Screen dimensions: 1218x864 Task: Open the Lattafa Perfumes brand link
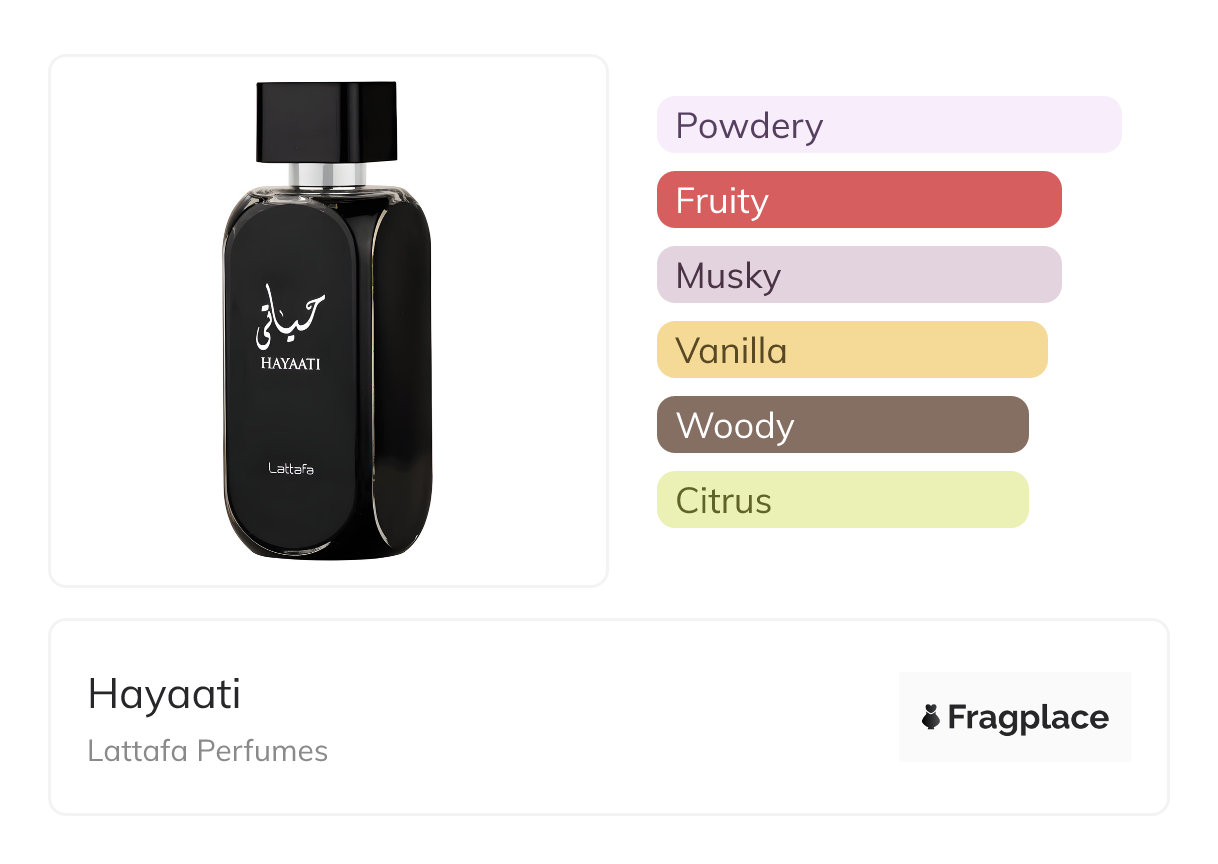(x=207, y=751)
